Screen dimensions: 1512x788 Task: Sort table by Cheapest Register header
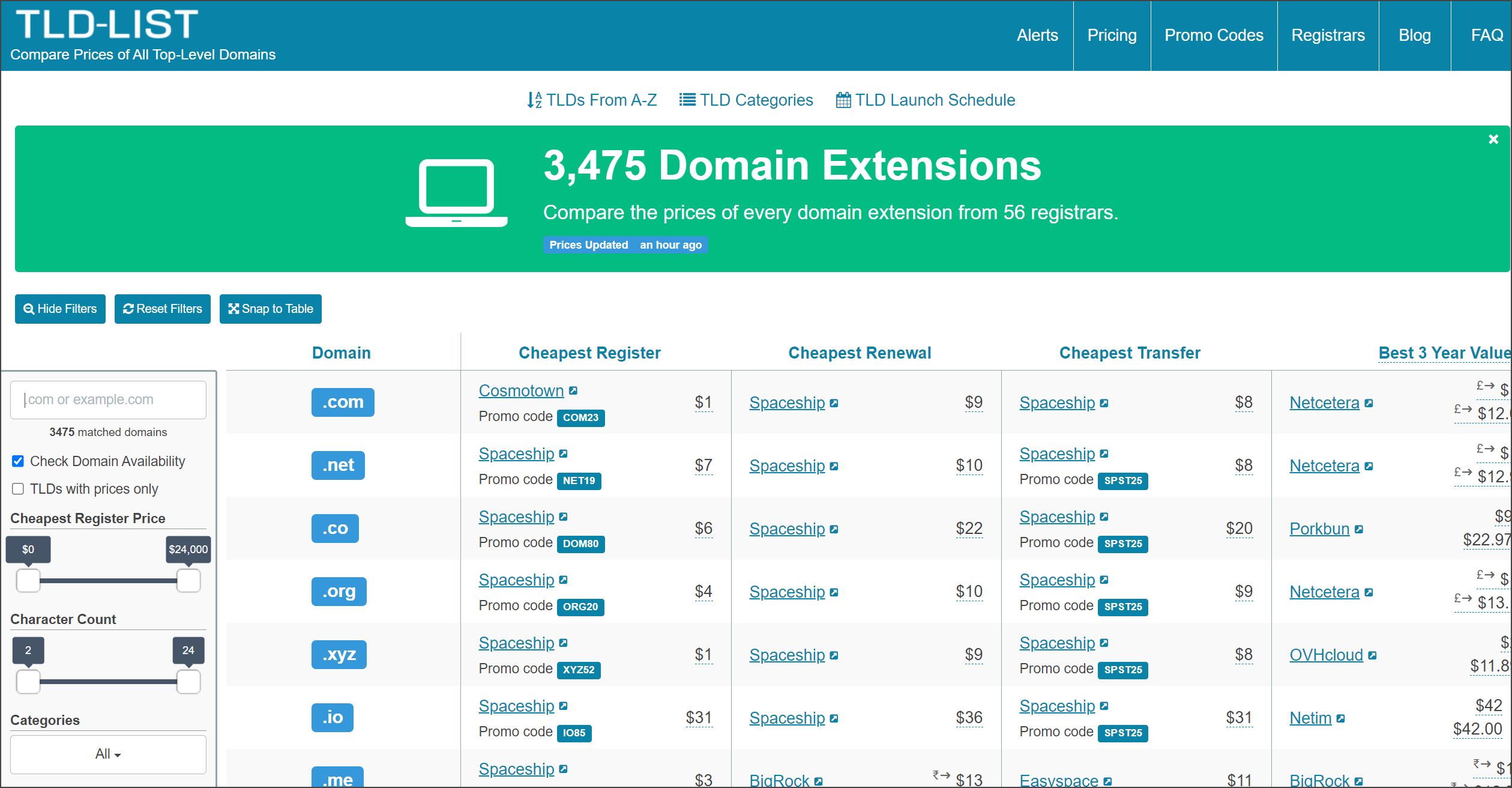click(589, 353)
